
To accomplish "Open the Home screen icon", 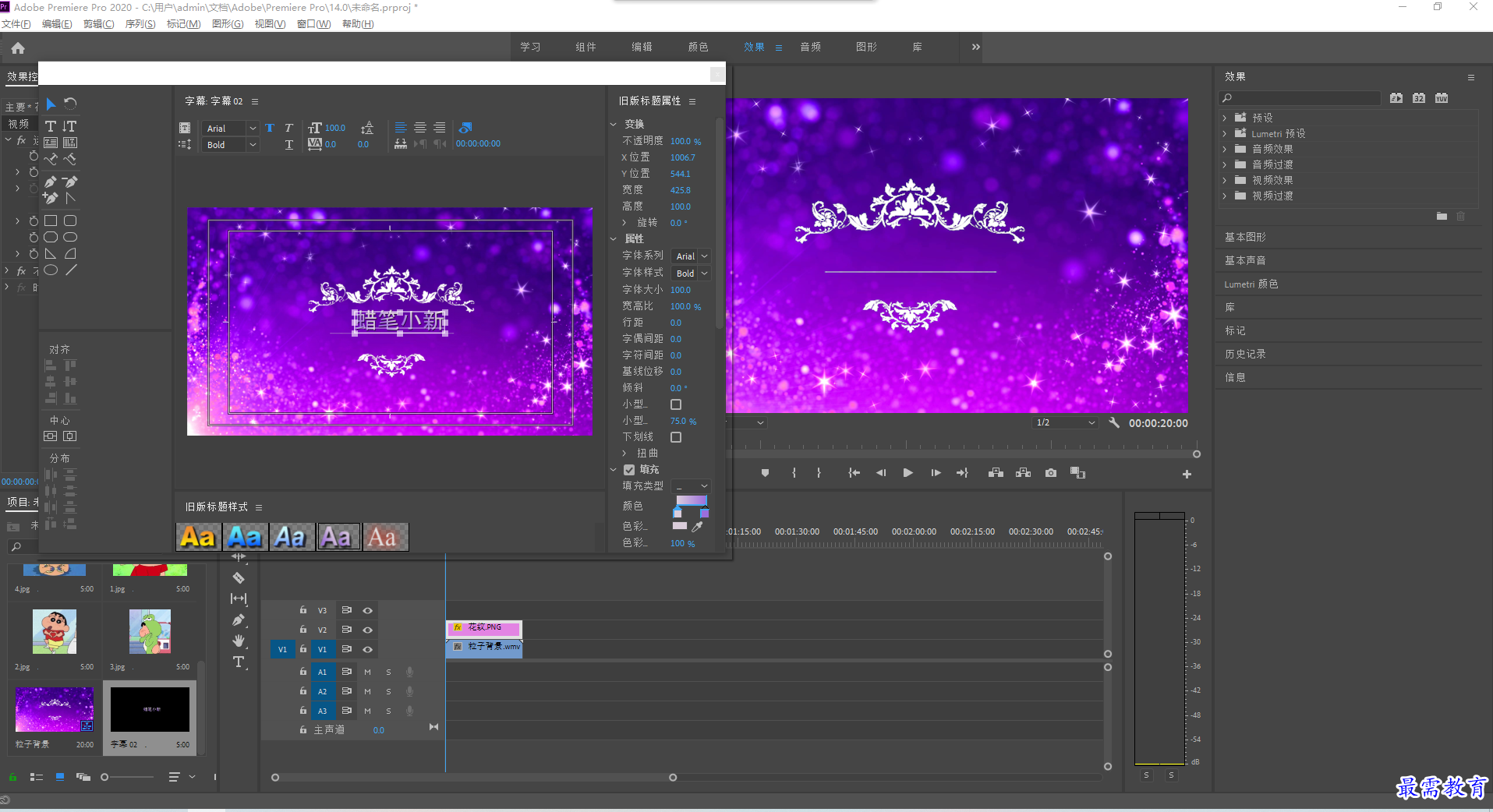I will click(x=18, y=48).
